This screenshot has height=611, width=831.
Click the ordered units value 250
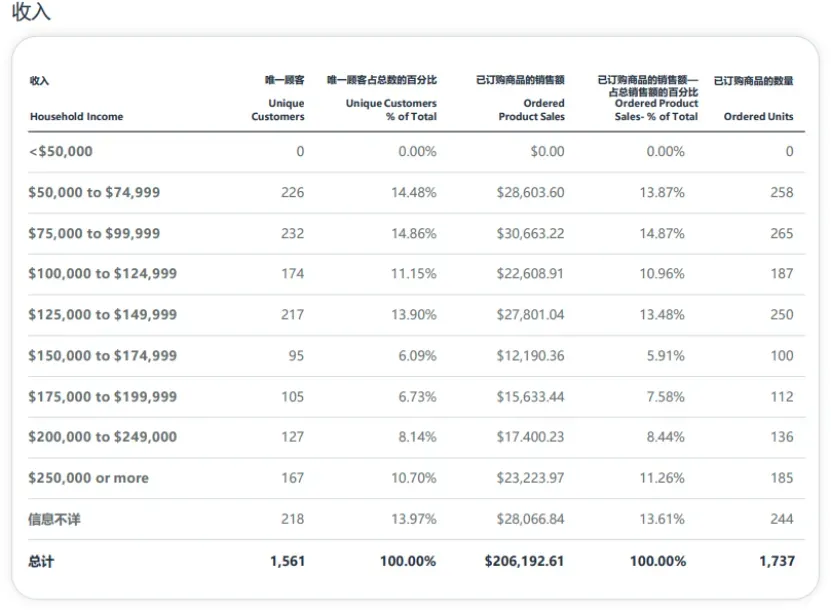[x=782, y=315]
